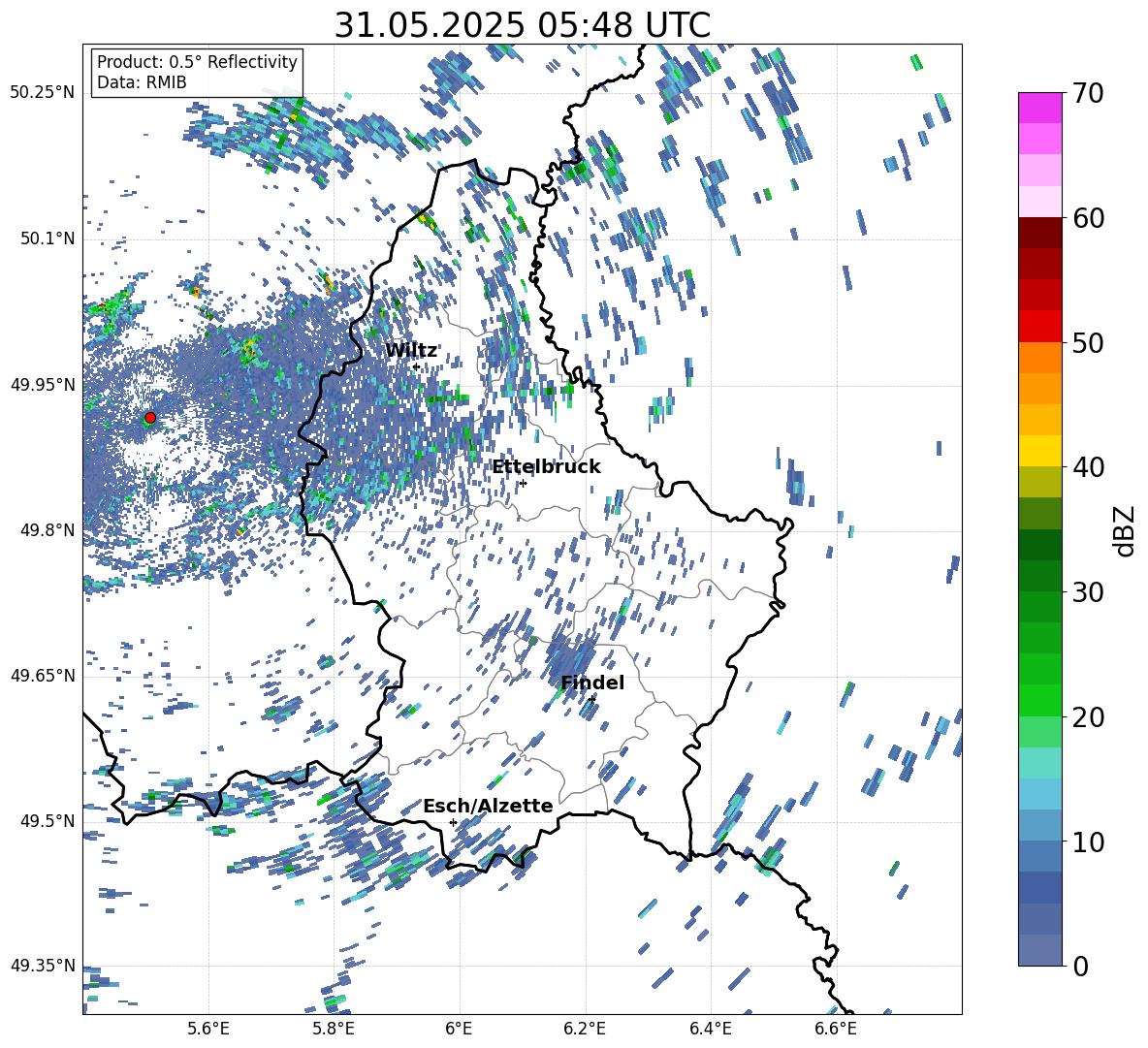Click the yellow colorbar swatch near 40
This screenshot has height=1048, width=1148.
(1039, 451)
